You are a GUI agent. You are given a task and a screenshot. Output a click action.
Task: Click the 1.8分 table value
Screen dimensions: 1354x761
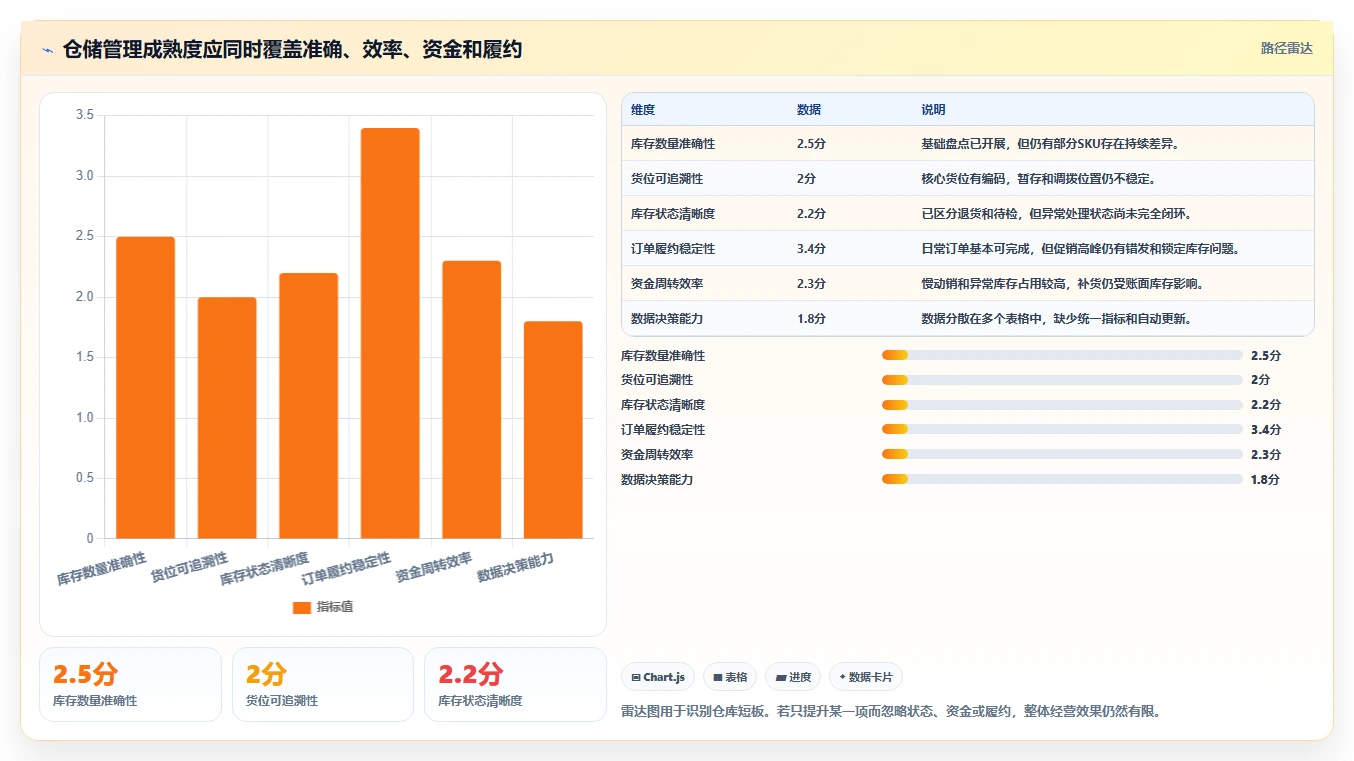[811, 319]
